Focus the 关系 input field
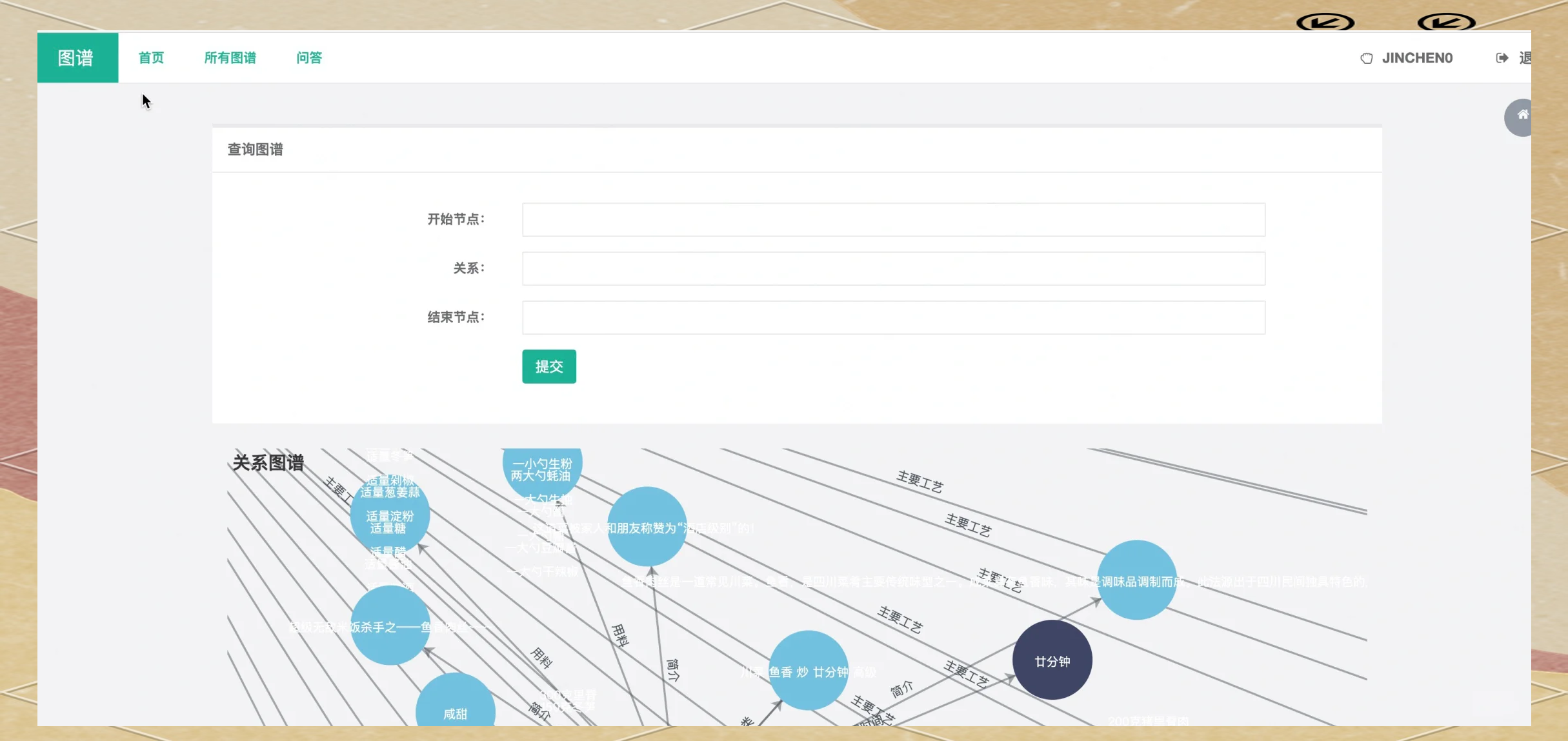 893,269
